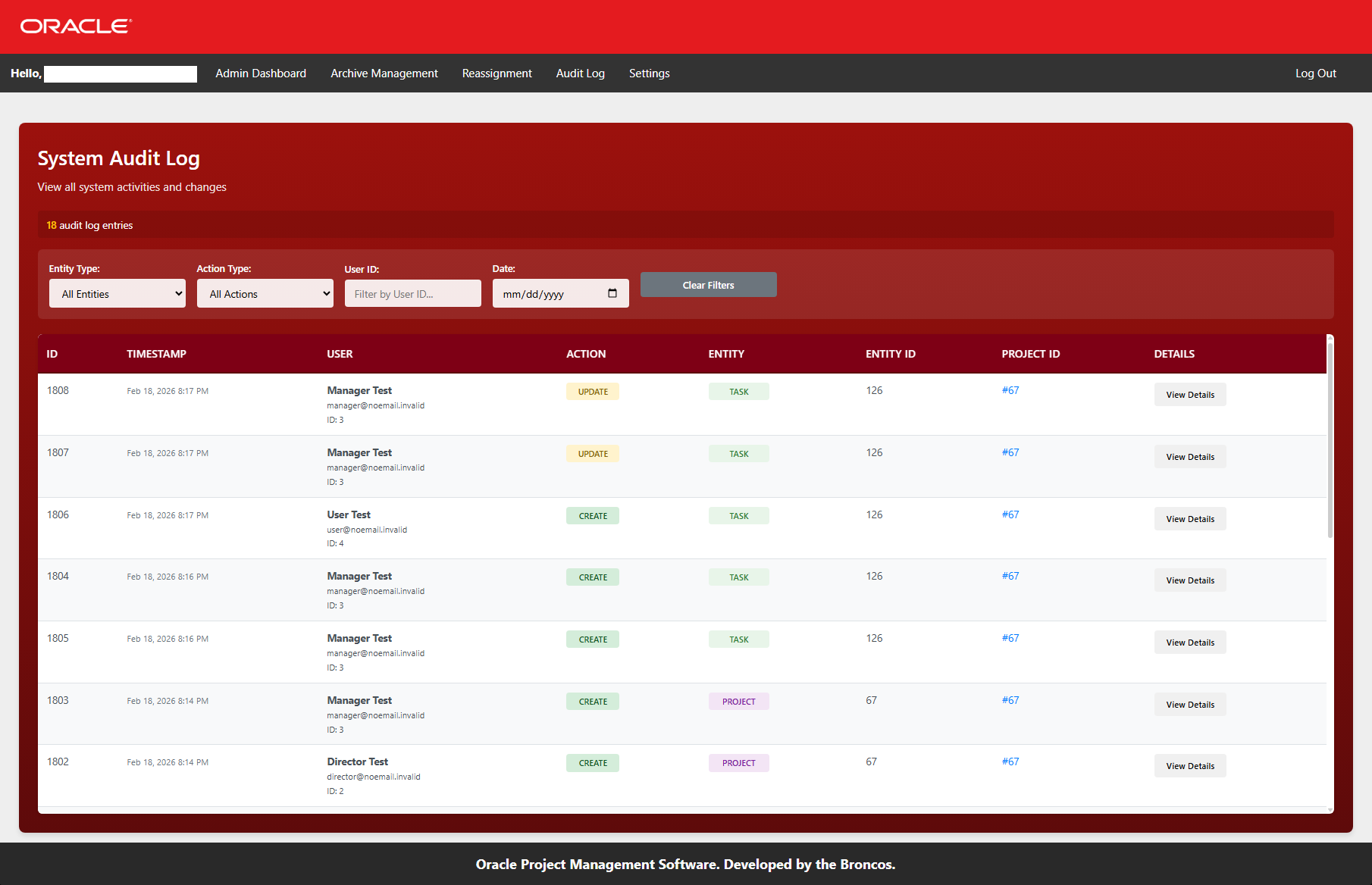
Task: Click the date filter input field
Action: pyautogui.click(x=550, y=294)
